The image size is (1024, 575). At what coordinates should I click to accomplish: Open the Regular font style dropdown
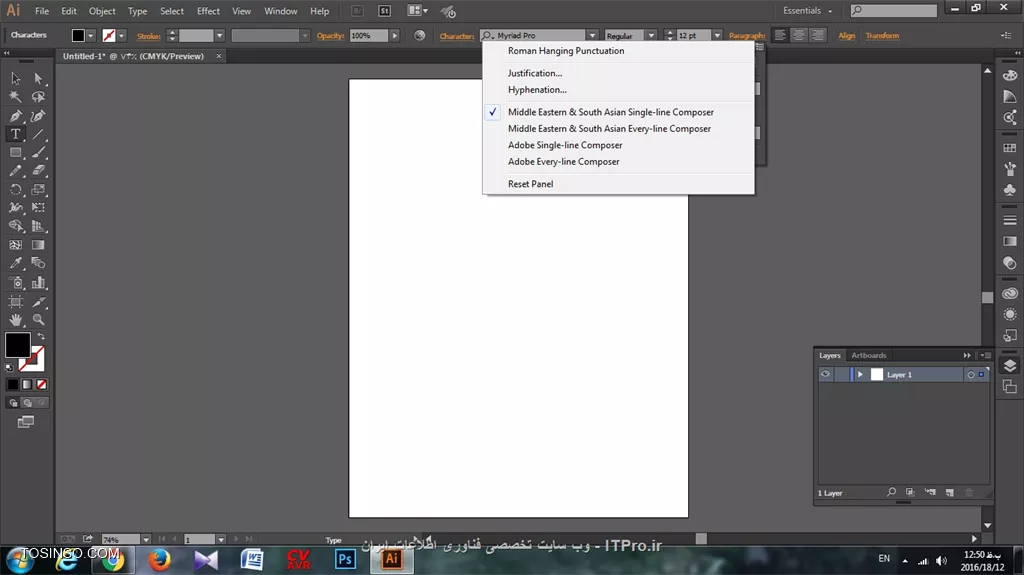tap(651, 35)
